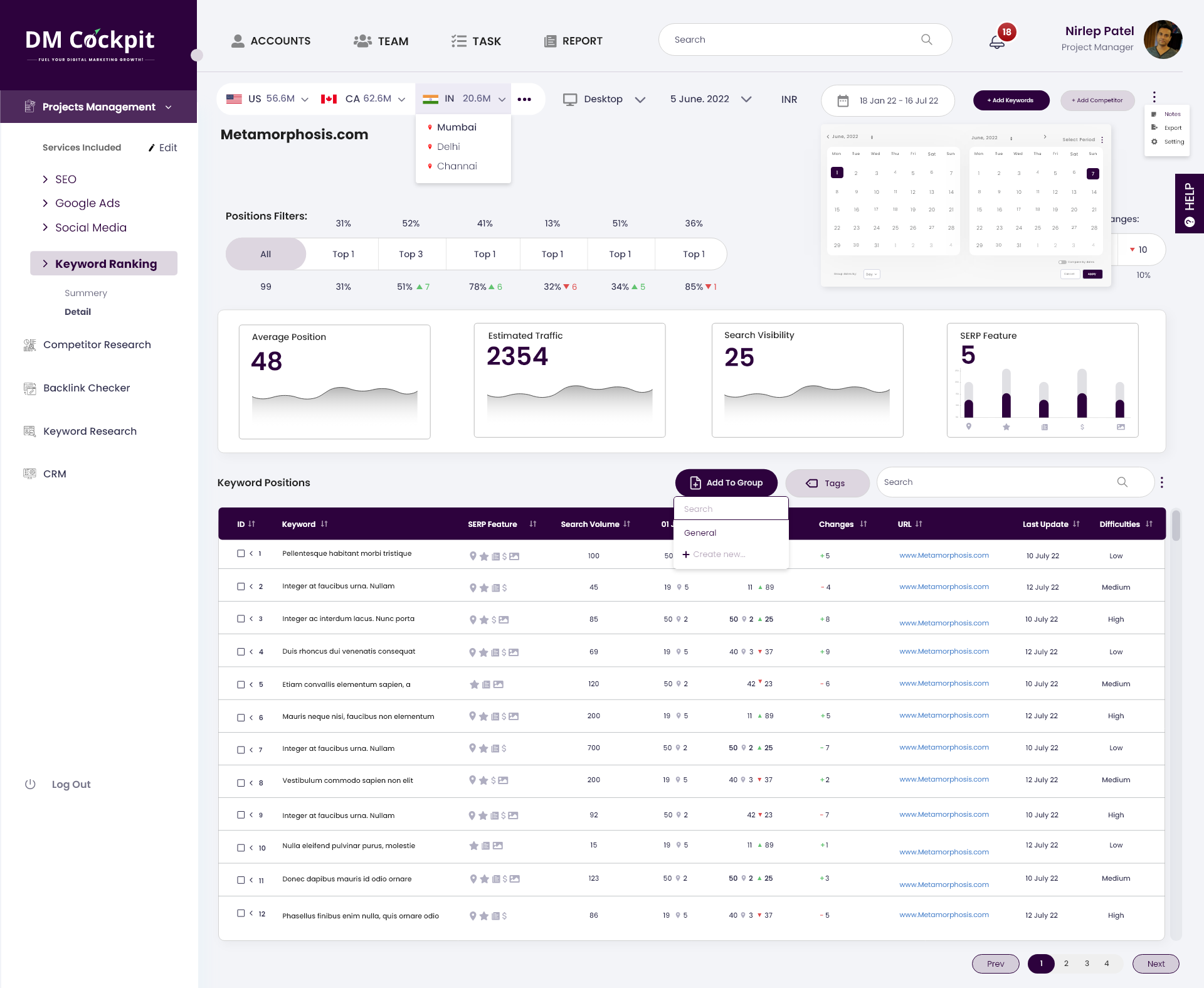Image resolution: width=1204 pixels, height=988 pixels.
Task: Click the Add Keywords button
Action: pos(1011,100)
